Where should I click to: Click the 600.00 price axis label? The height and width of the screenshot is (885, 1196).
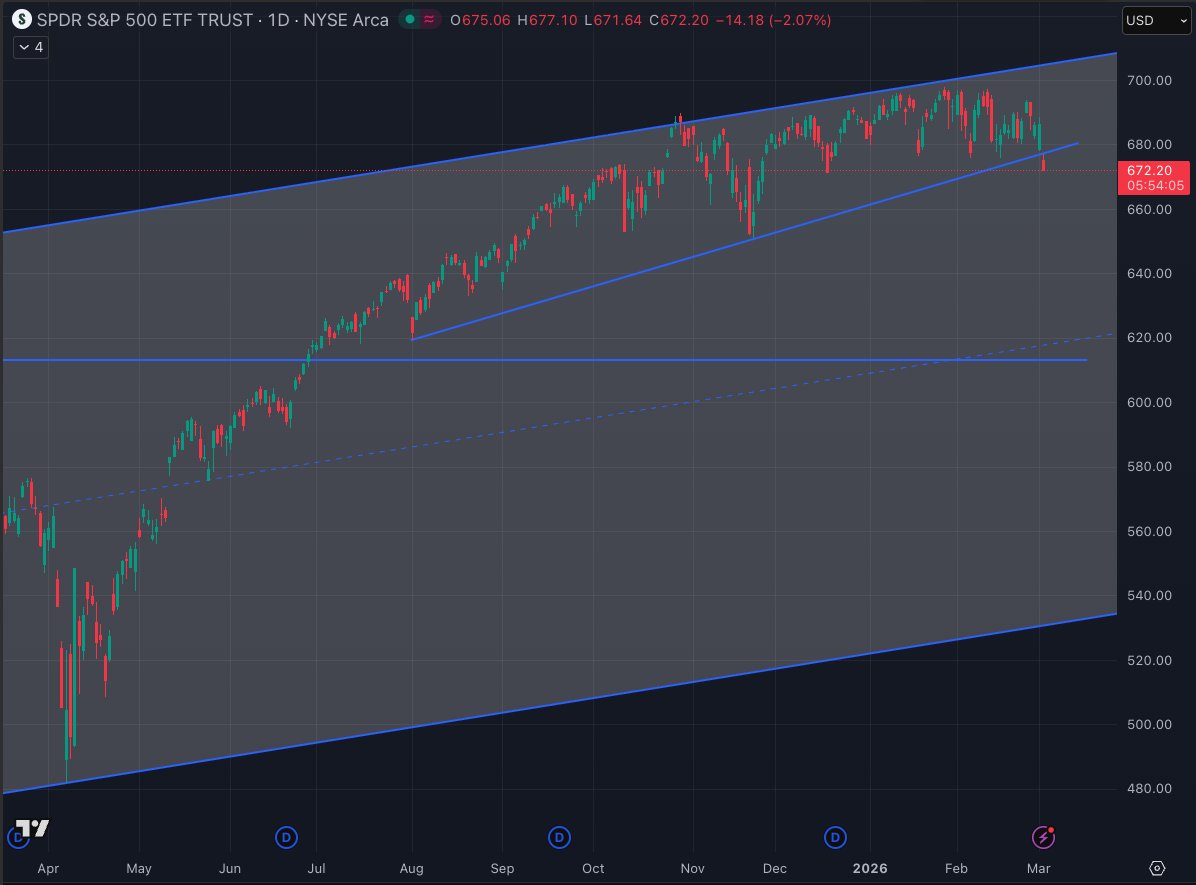coord(1149,402)
